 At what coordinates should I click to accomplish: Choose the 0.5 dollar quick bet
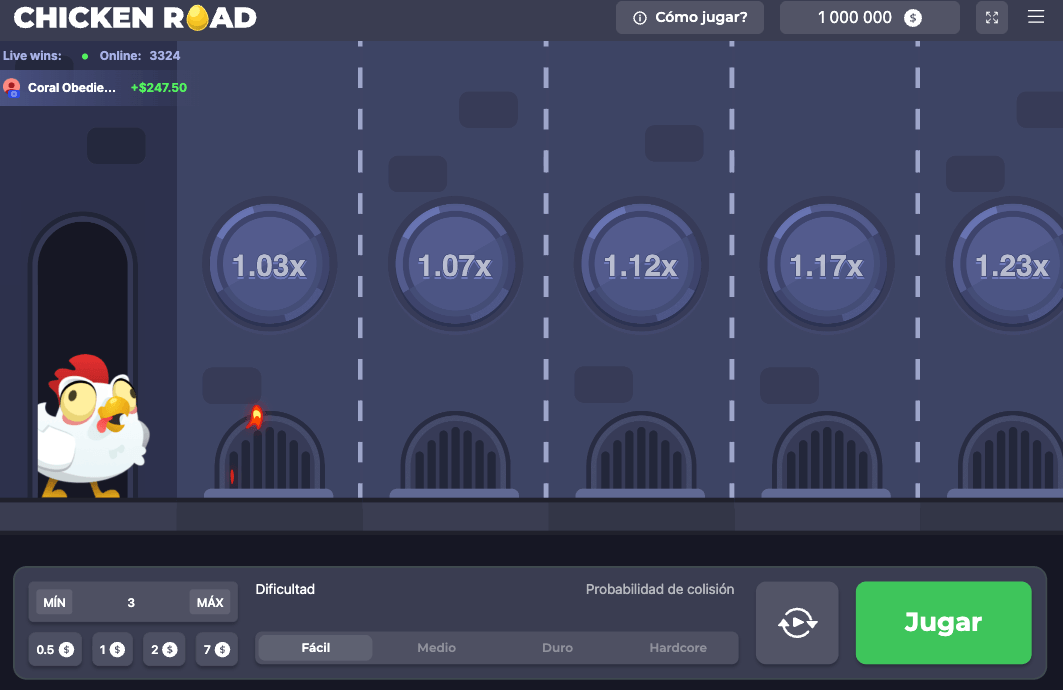point(55,649)
